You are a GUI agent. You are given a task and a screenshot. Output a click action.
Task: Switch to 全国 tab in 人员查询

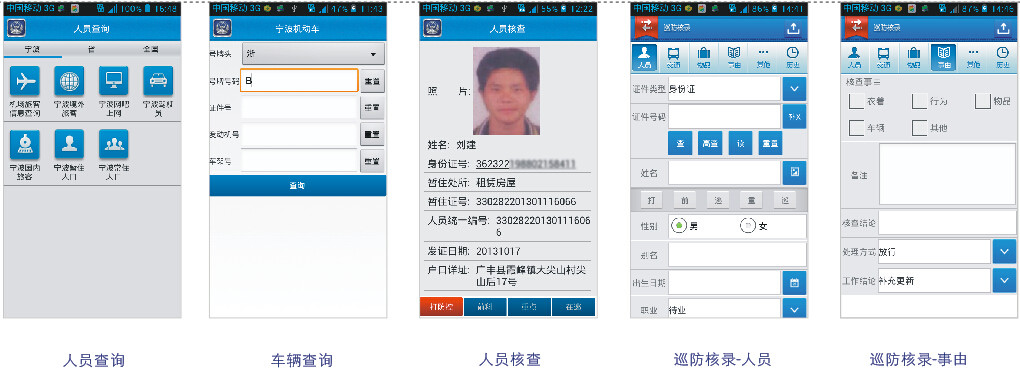click(x=150, y=50)
